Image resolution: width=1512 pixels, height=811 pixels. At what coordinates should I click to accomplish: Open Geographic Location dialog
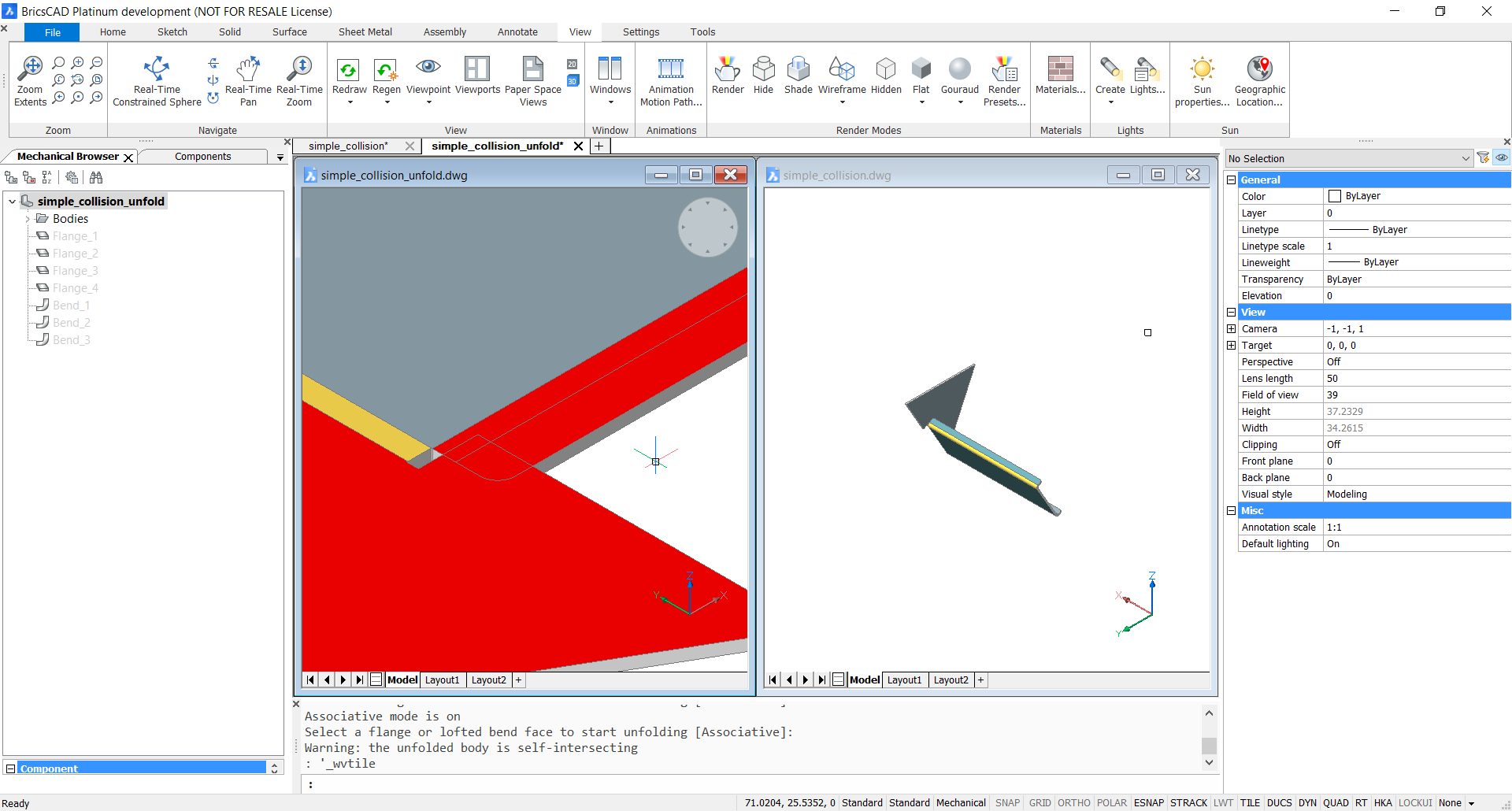pos(1259,71)
